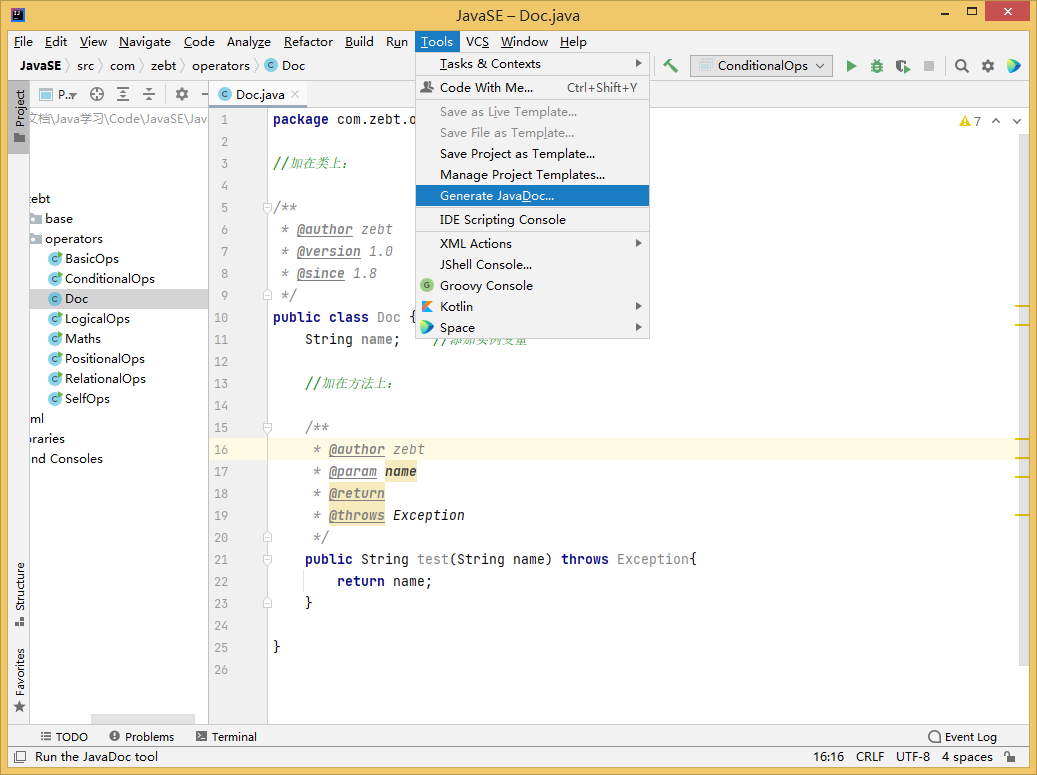Click Collapse All icon in Project panel
This screenshot has width=1037, height=775.
pyautogui.click(x=149, y=94)
